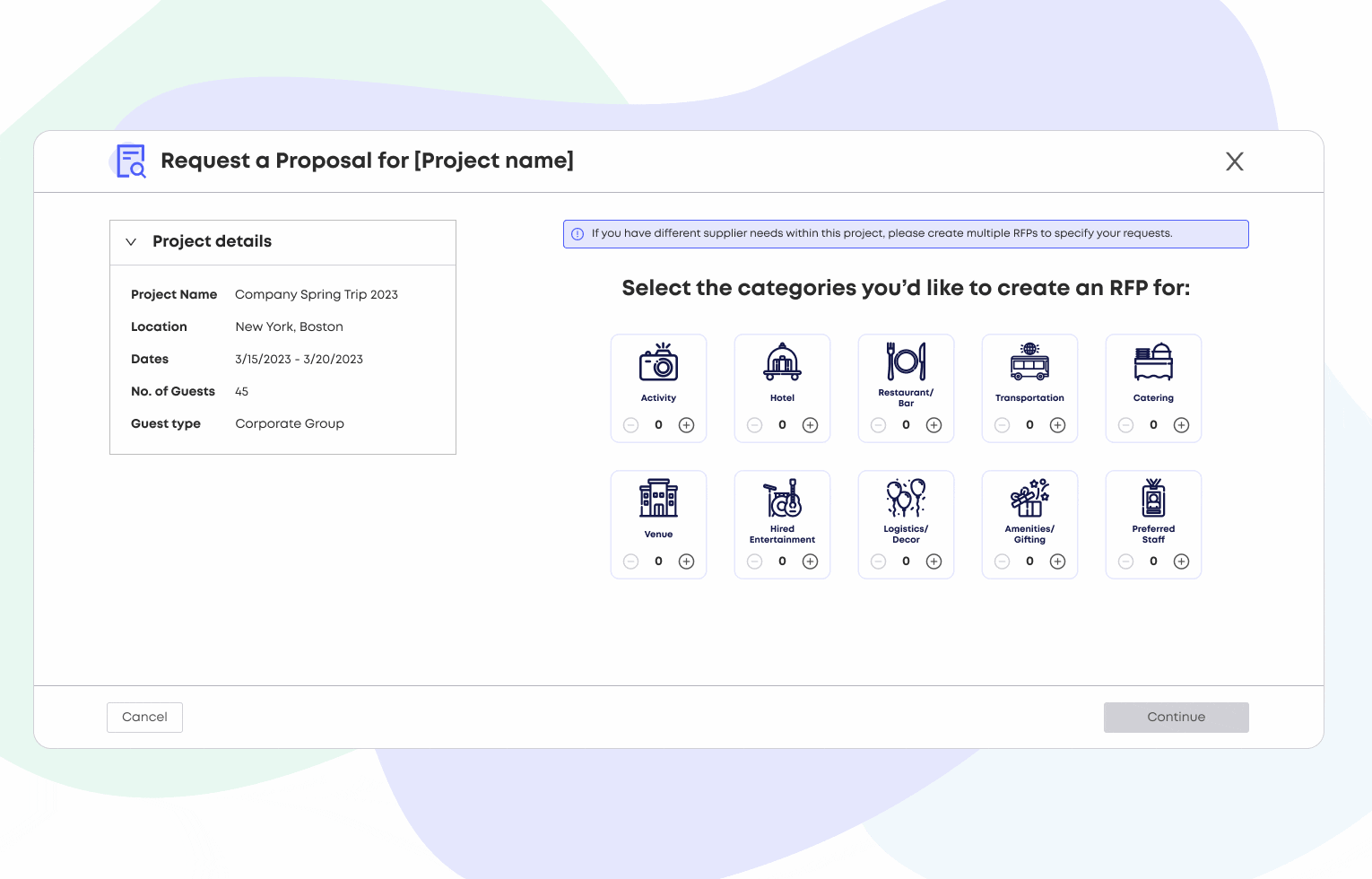Click the Restaurant/Bar plate and cutlery icon

point(906,361)
